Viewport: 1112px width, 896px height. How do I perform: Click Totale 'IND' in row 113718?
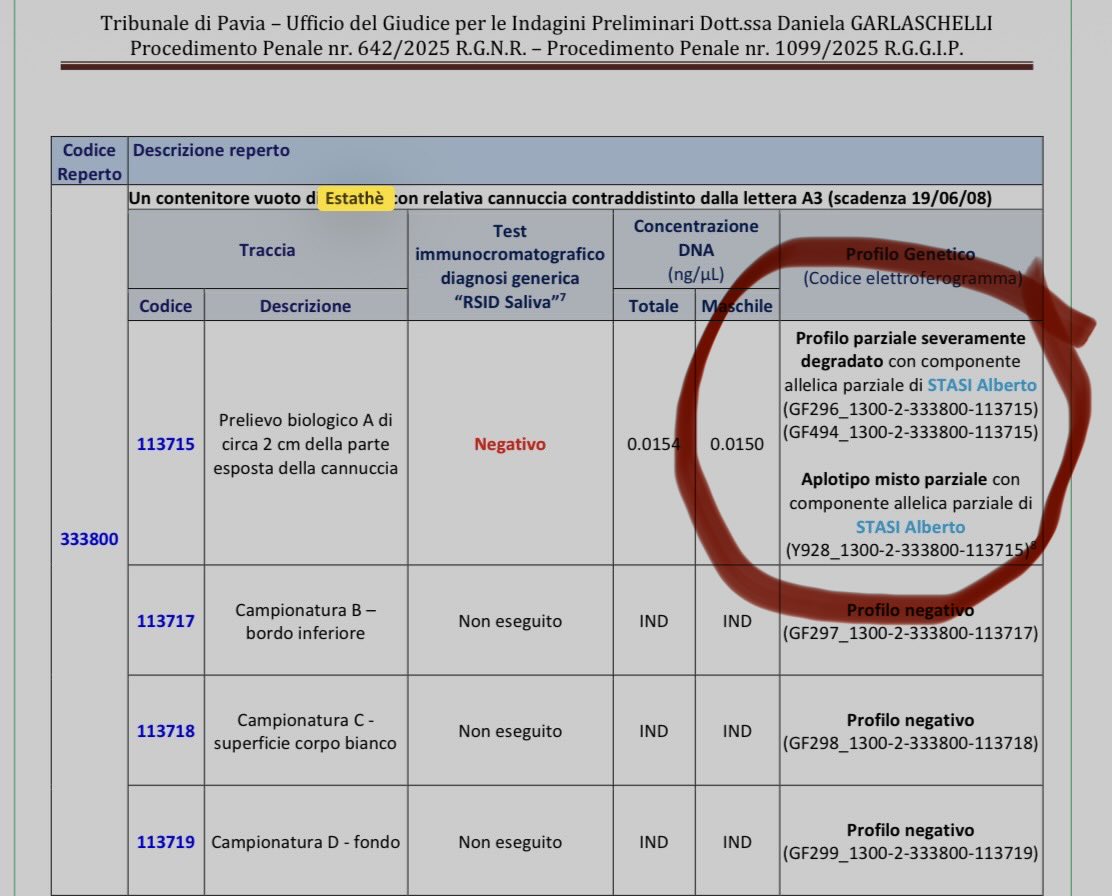pos(653,731)
